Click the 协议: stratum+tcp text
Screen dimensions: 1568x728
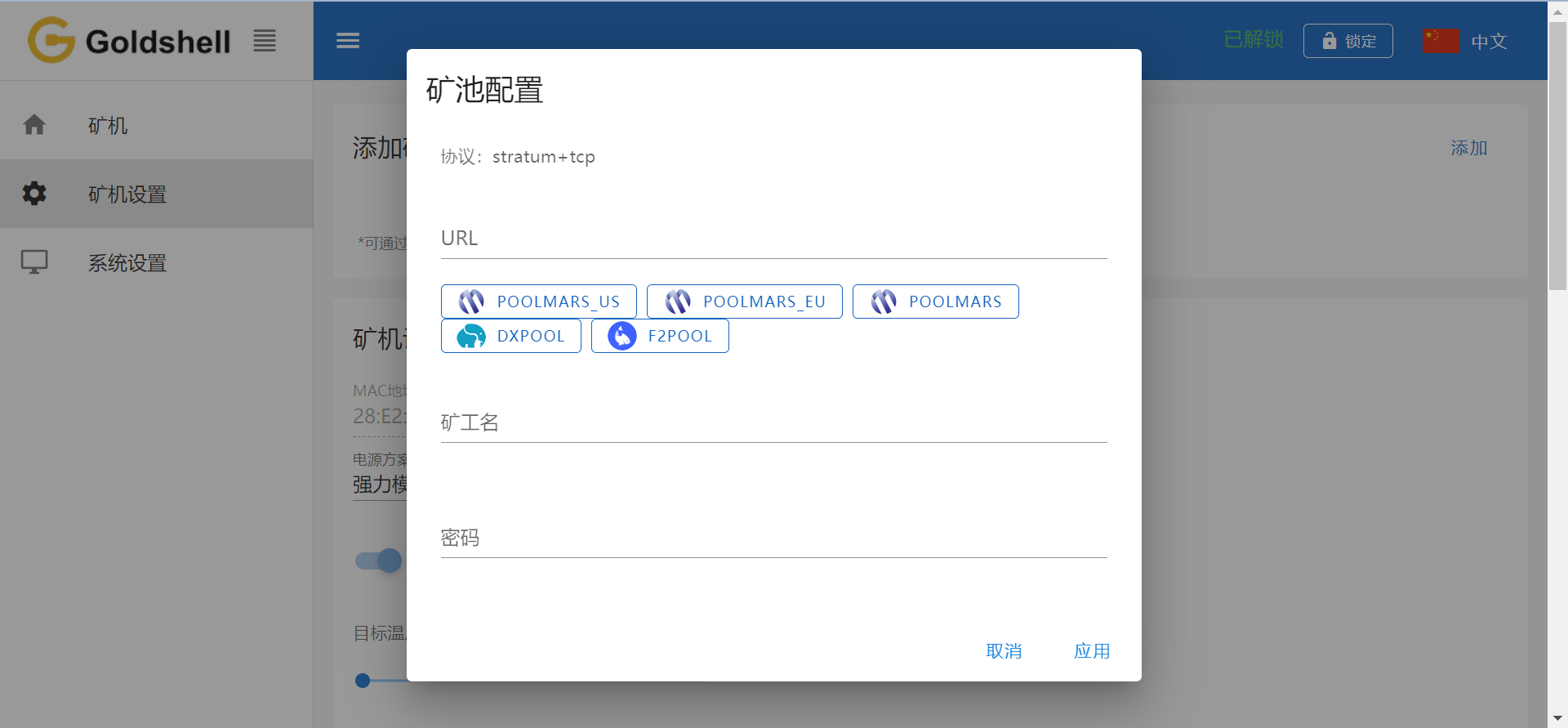click(x=518, y=157)
